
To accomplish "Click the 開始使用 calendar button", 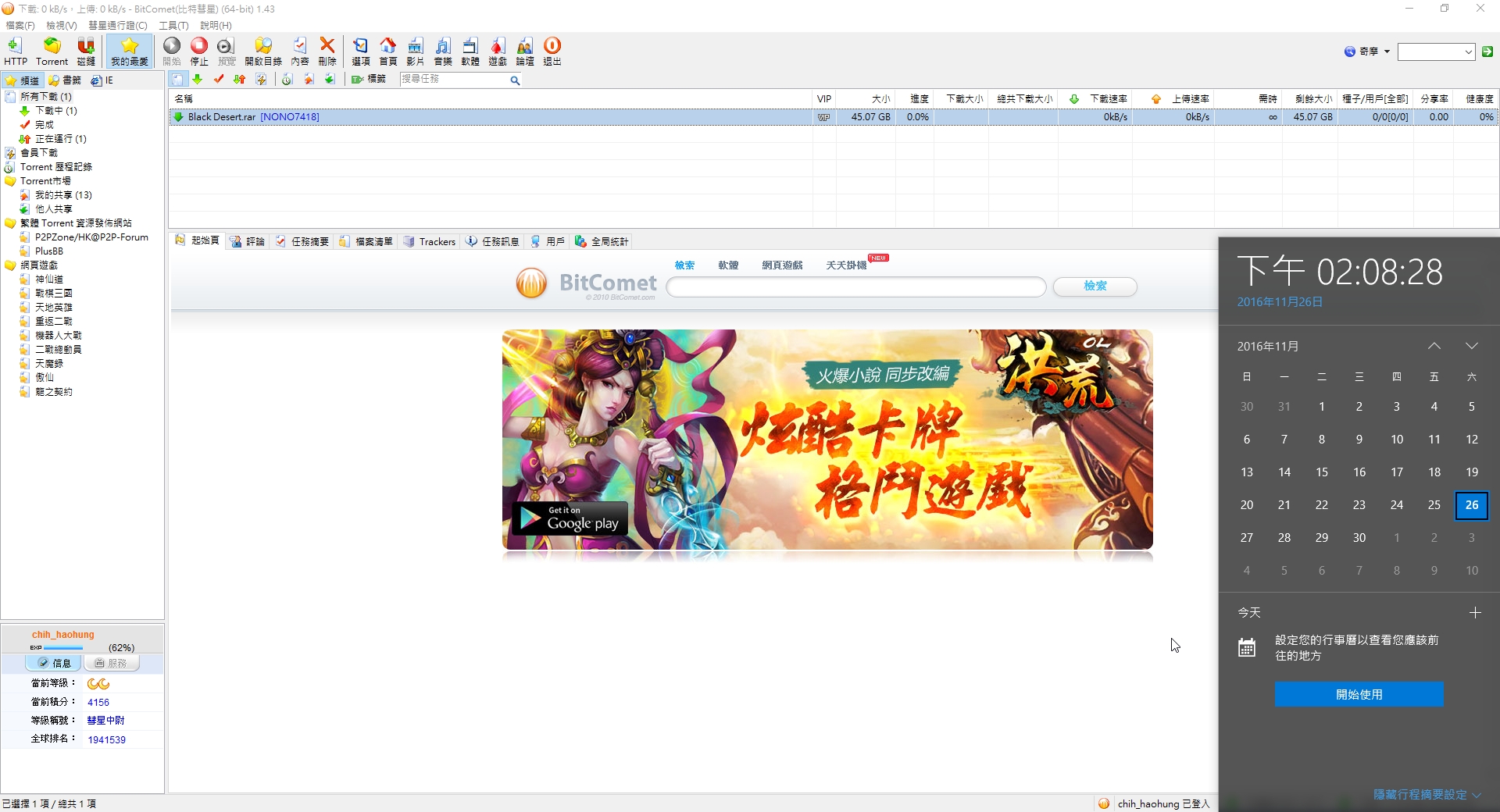I will pos(1359,694).
